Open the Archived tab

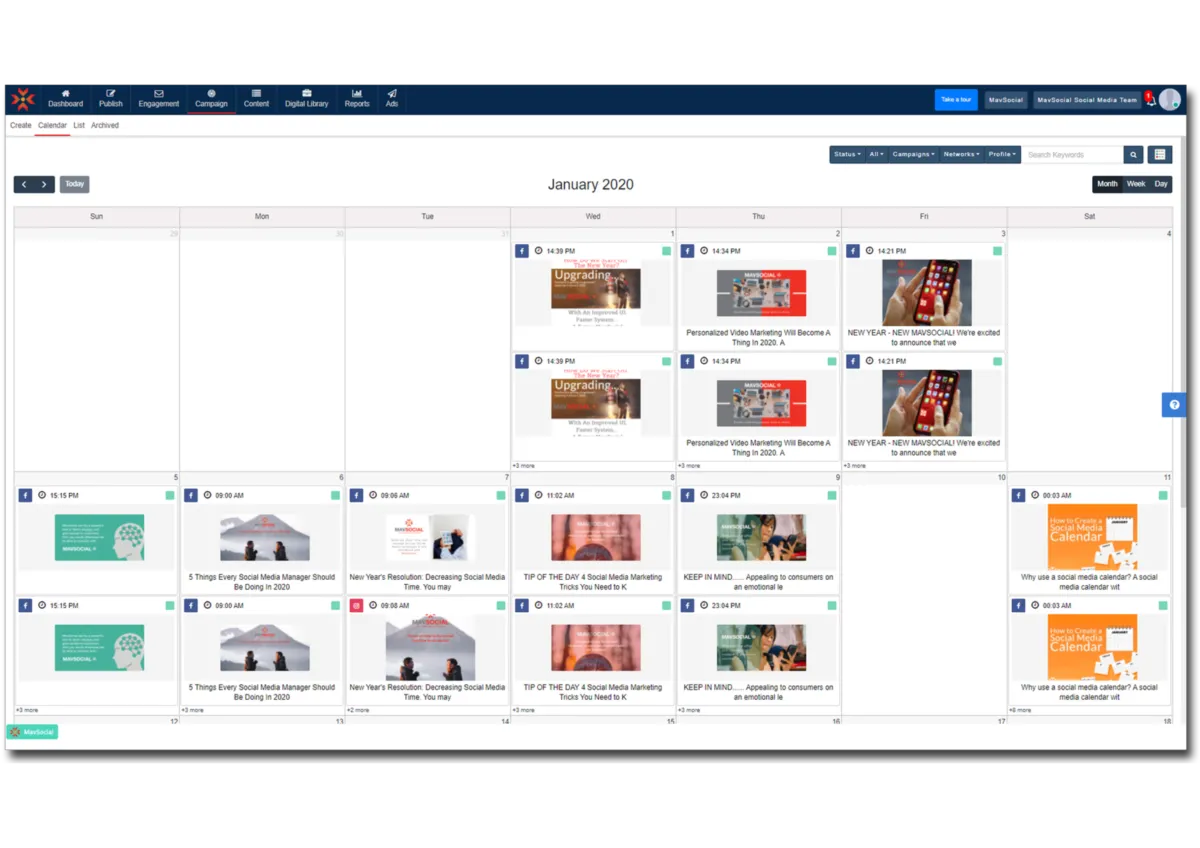click(104, 125)
